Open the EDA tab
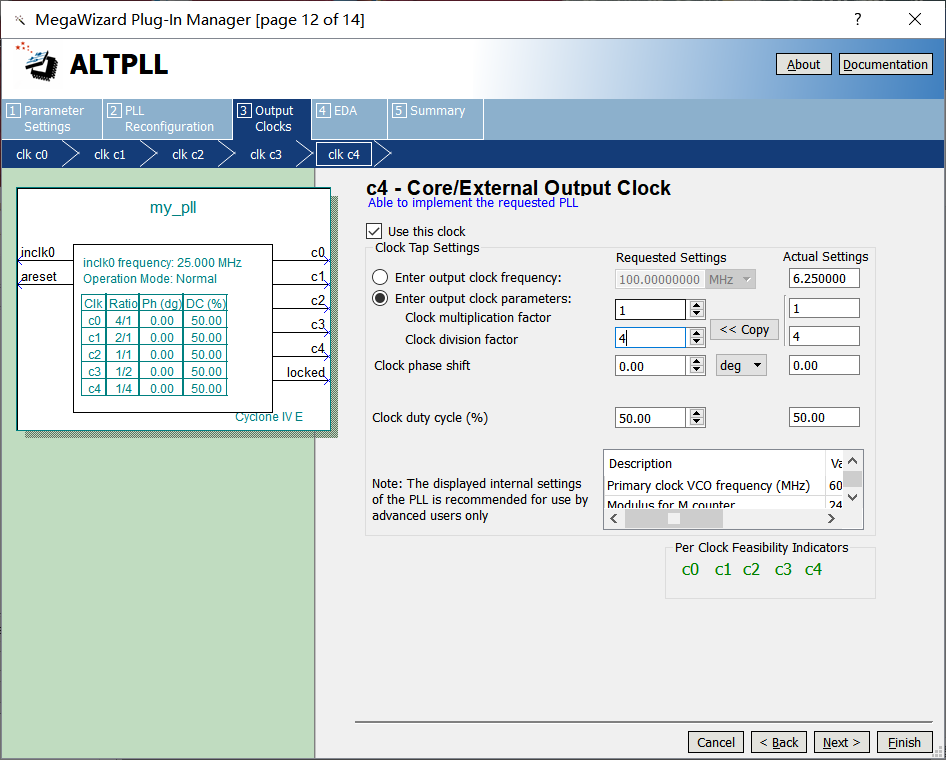Image resolution: width=946 pixels, height=760 pixels. pos(349,119)
